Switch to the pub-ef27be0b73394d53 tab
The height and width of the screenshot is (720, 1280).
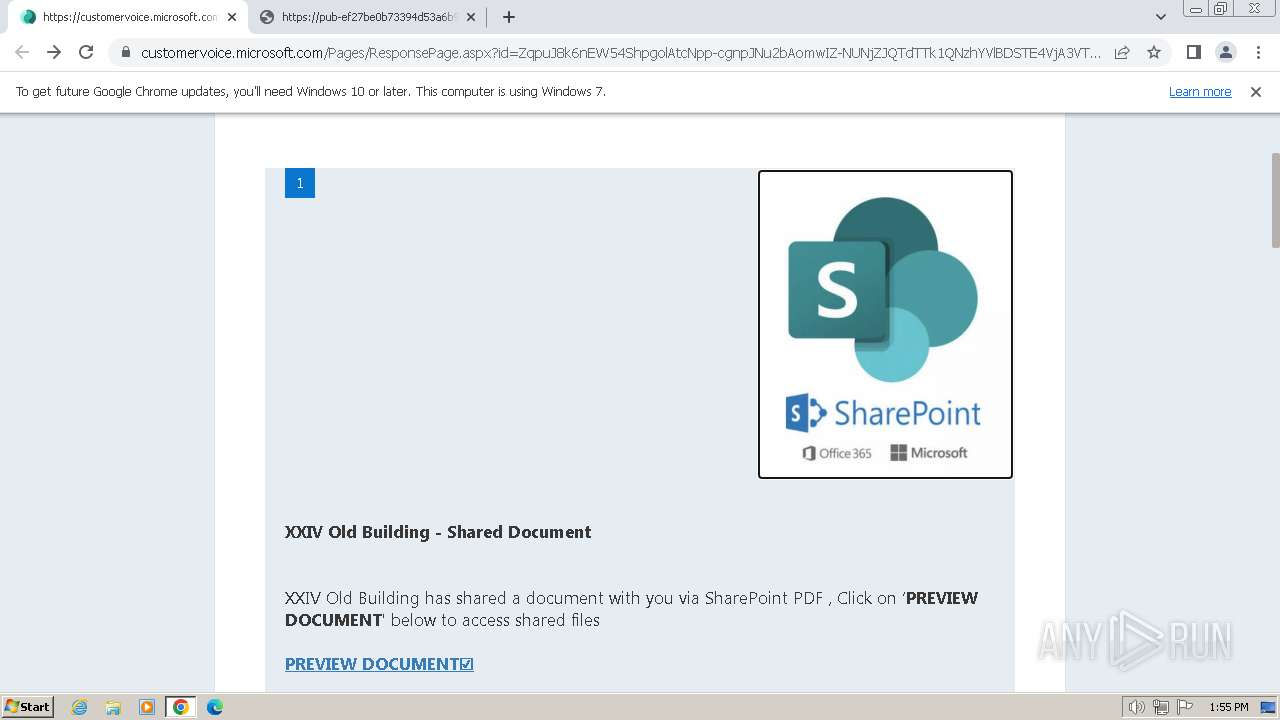pyautogui.click(x=366, y=17)
